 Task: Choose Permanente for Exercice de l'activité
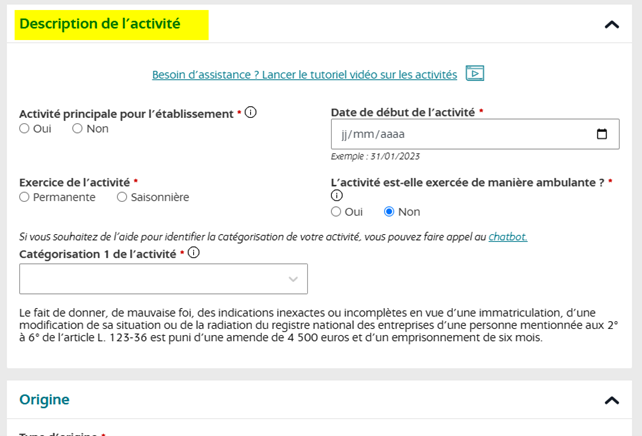pyautogui.click(x=25, y=197)
